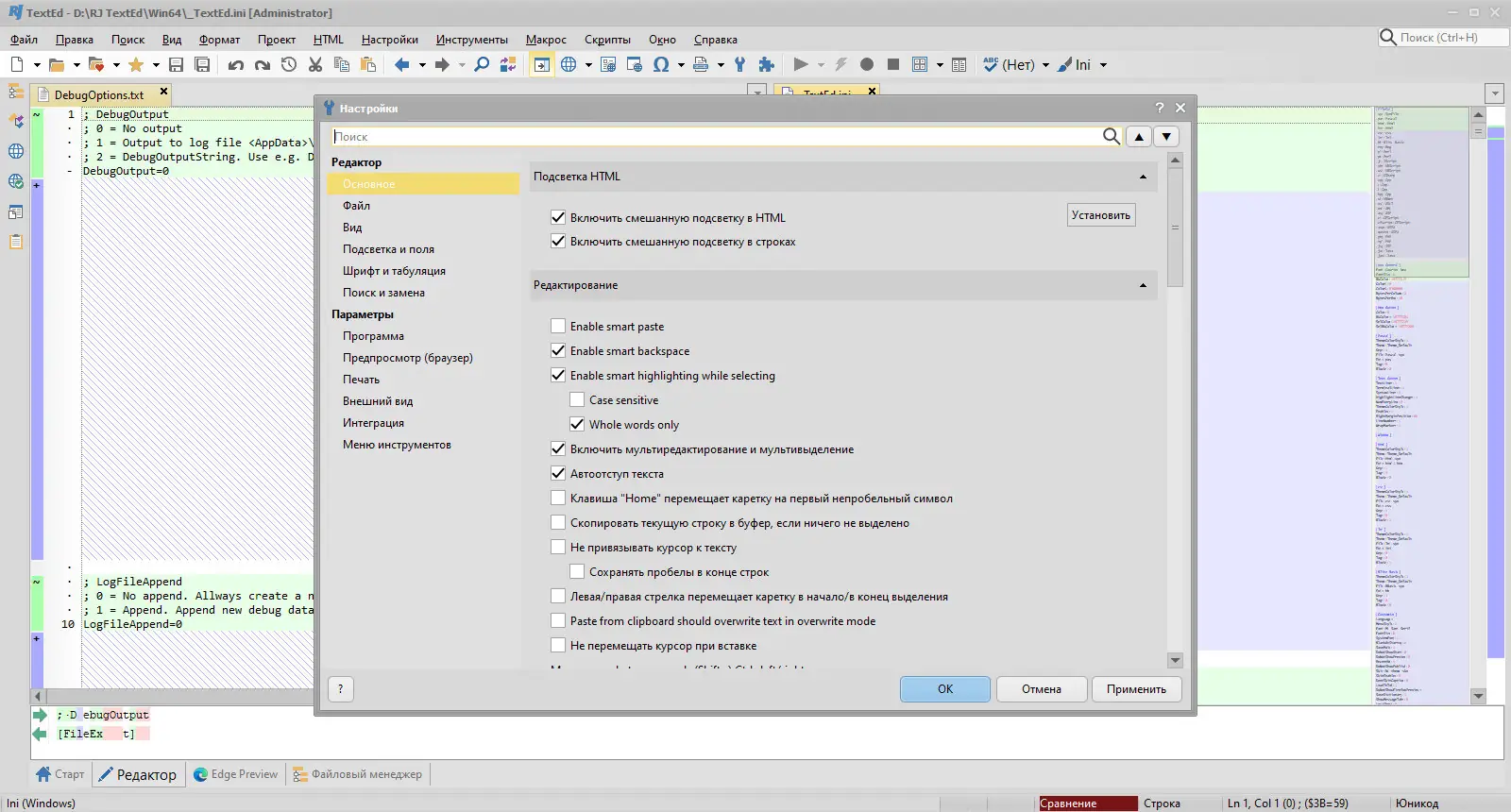
Task: Open the 'Формат' menu
Action: pyautogui.click(x=219, y=40)
